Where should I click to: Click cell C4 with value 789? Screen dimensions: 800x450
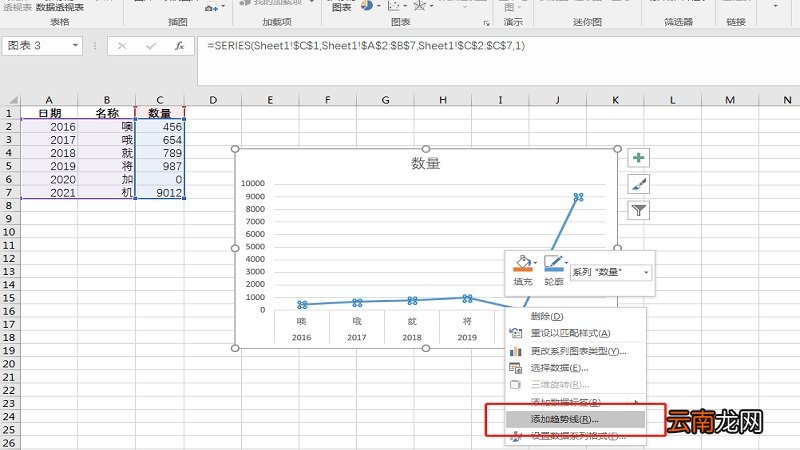[x=160, y=153]
